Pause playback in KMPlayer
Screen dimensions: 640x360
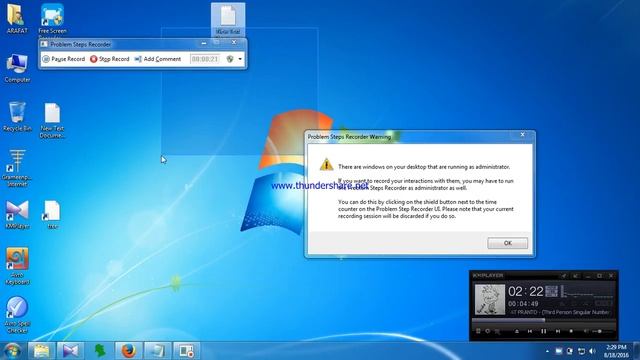(544, 331)
